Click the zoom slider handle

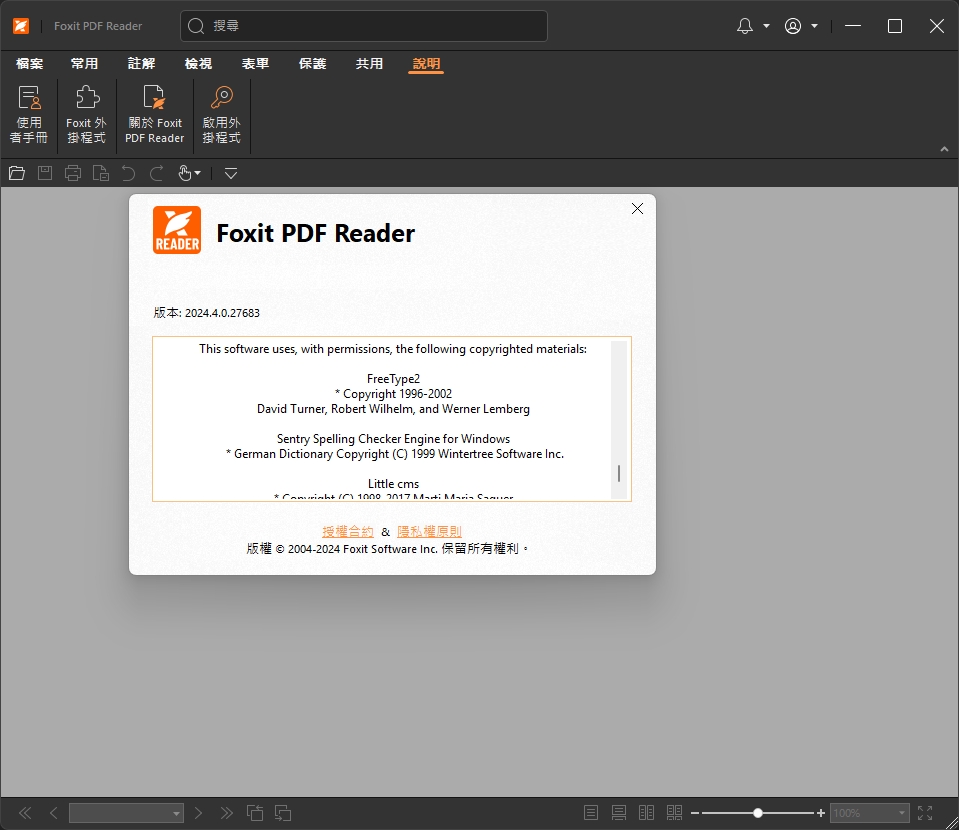pyautogui.click(x=758, y=813)
